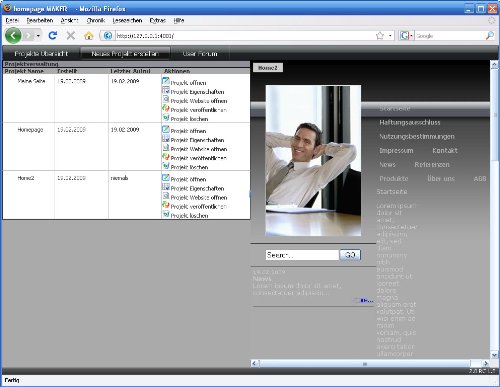Open the Chronik menu

pyautogui.click(x=96, y=21)
